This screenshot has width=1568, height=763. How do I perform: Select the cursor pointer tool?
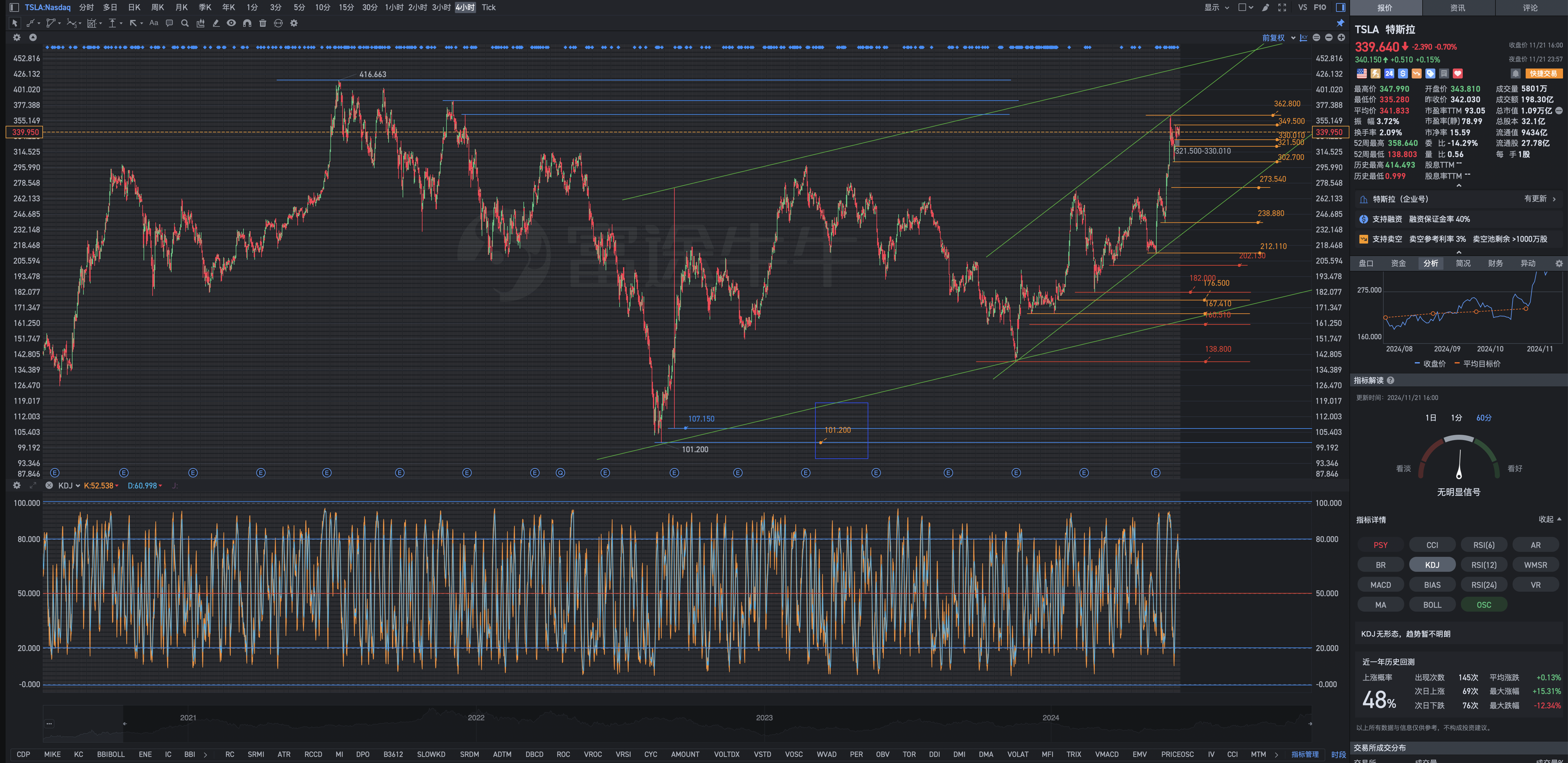pos(15,23)
